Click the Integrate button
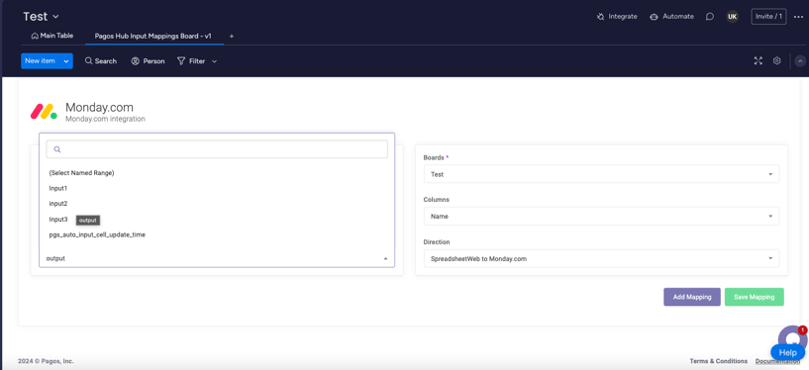This screenshot has width=809, height=370. coord(617,17)
